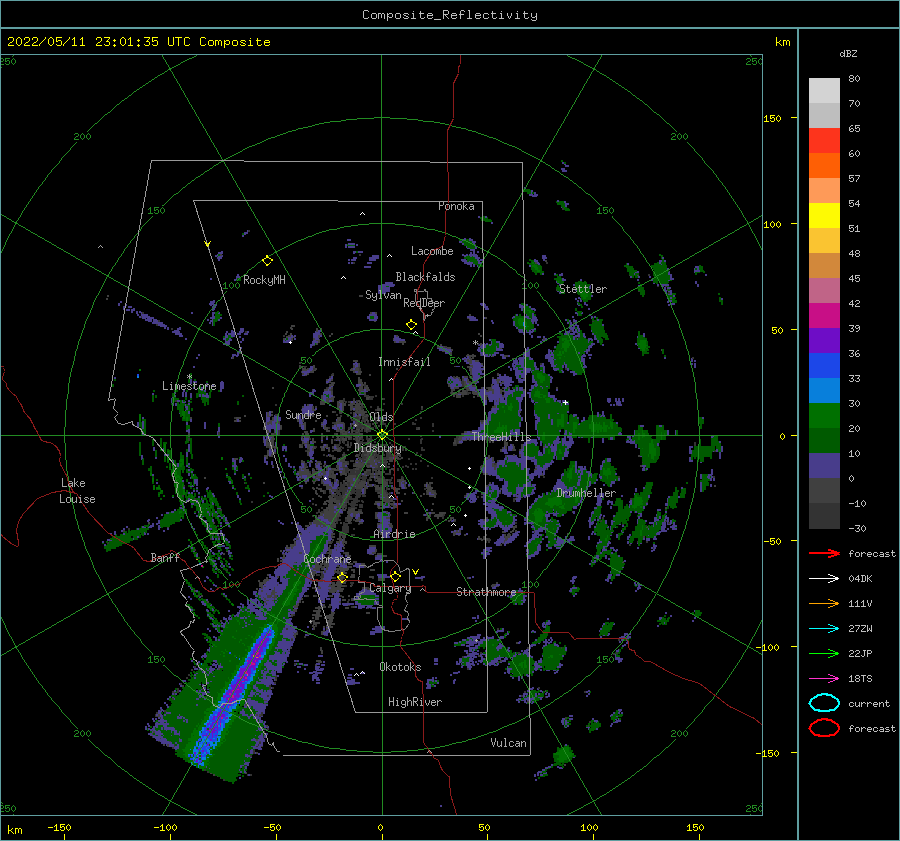Click the Olds label

(x=381, y=417)
